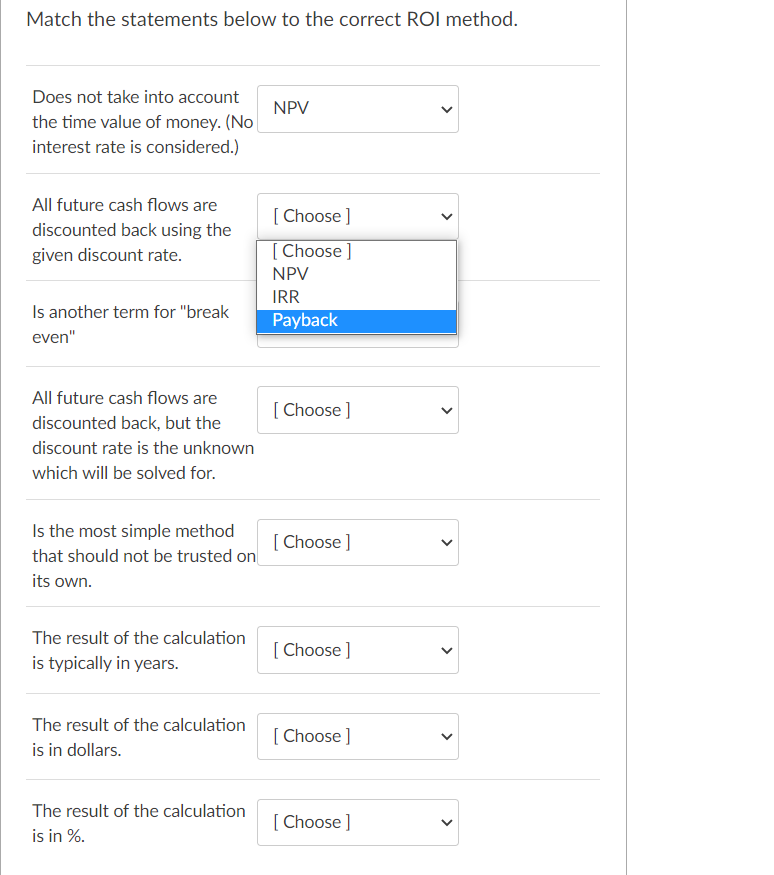Image resolution: width=774 pixels, height=875 pixels.
Task: Select NPV from the open dropdown list
Action: pyautogui.click(x=290, y=273)
